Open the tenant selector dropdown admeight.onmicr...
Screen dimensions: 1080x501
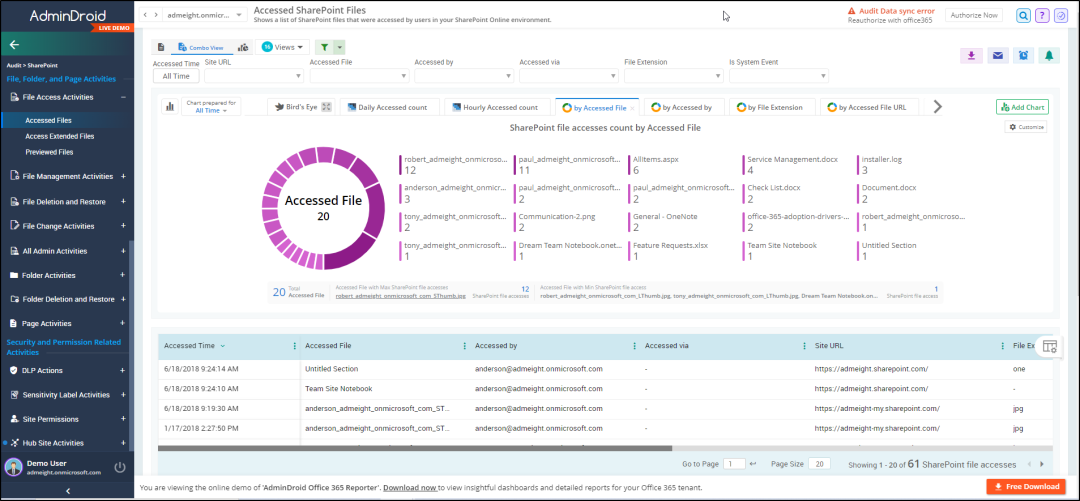pyautogui.click(x=205, y=14)
